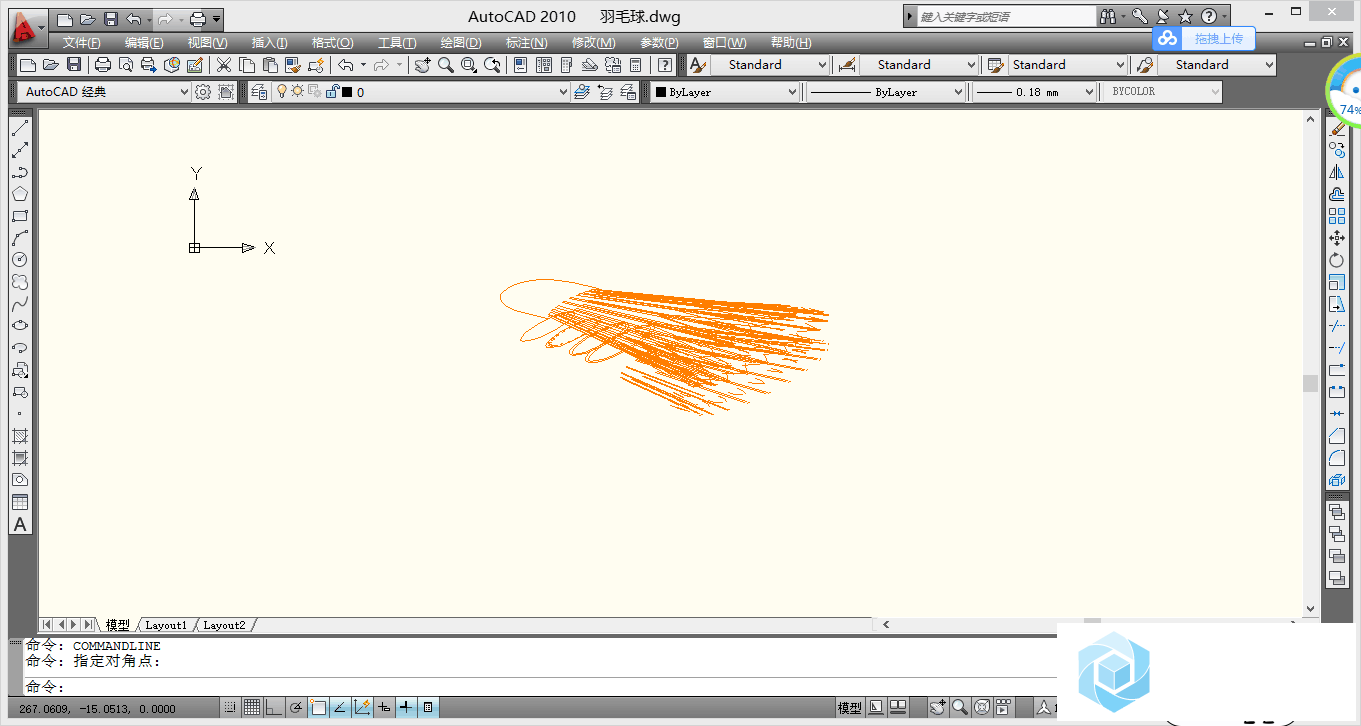Image resolution: width=1361 pixels, height=726 pixels.
Task: Select the Rectangle draw tool
Action: click(20, 216)
